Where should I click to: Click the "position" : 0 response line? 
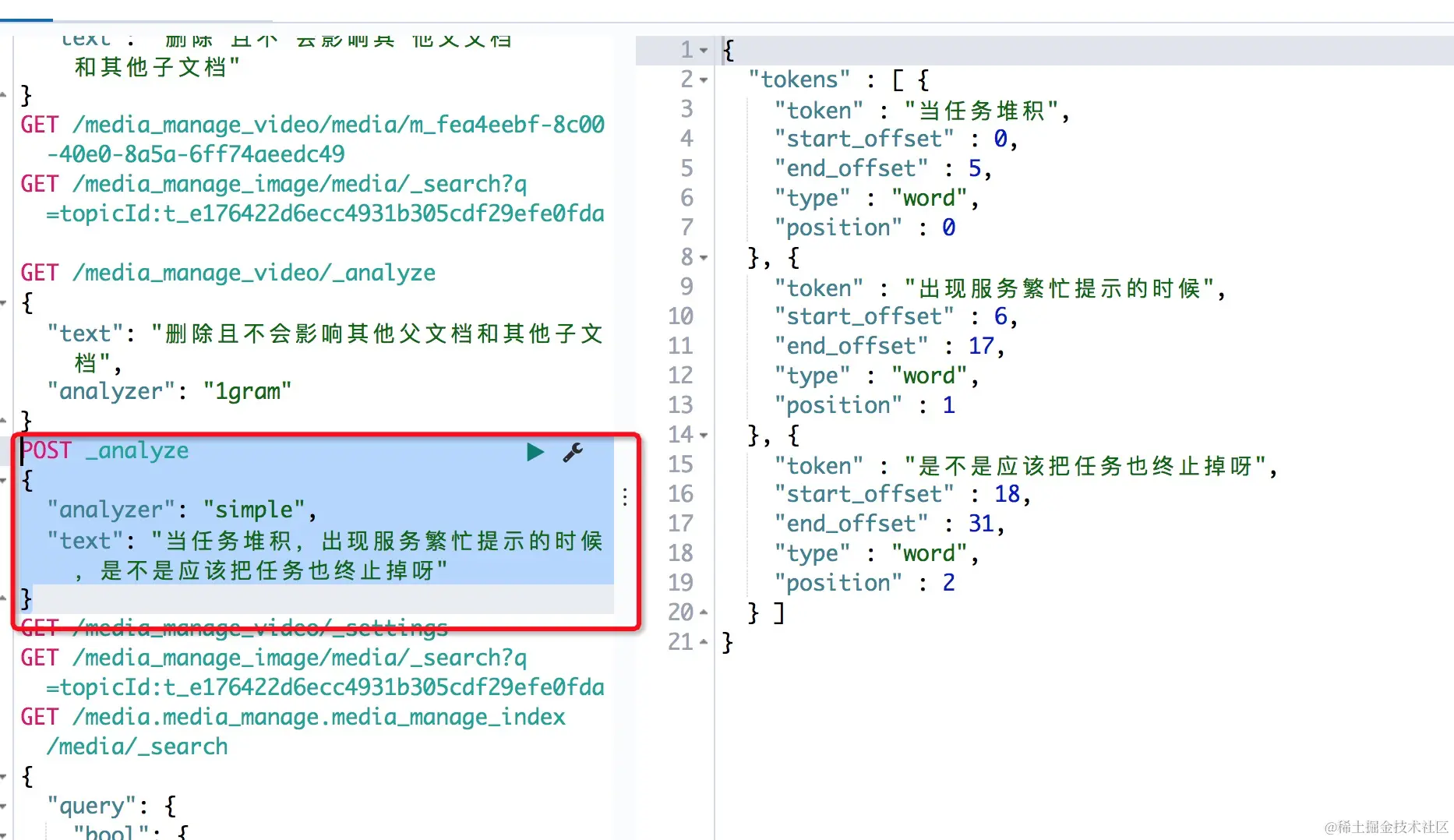coord(865,228)
